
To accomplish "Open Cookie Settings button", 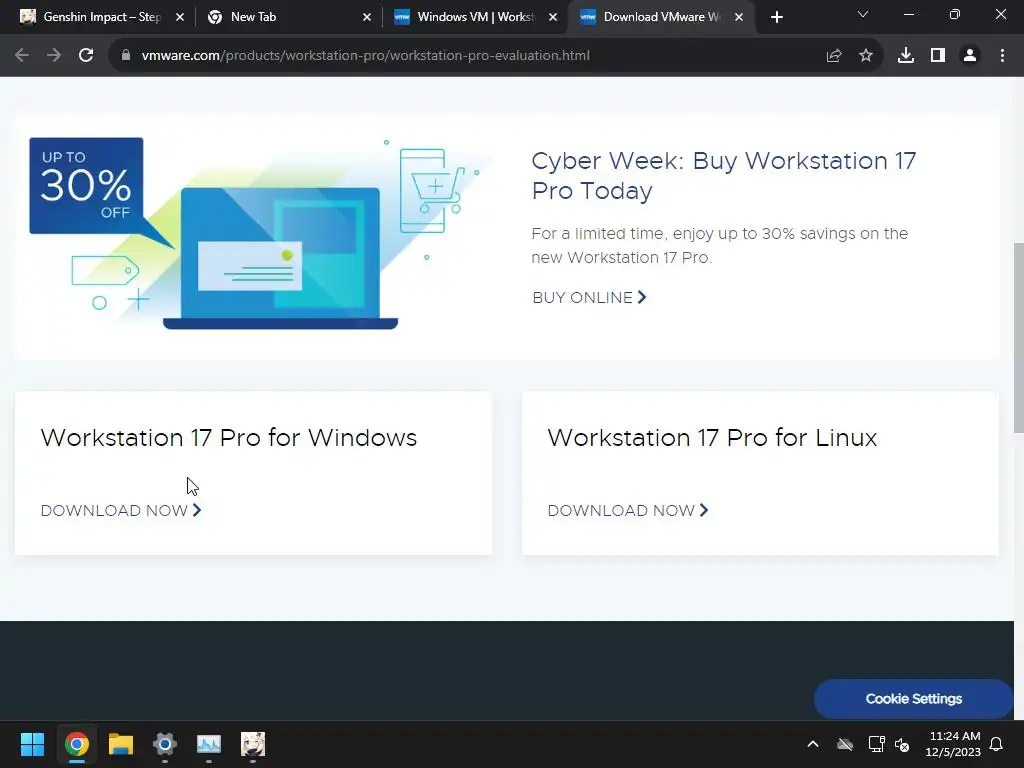I will coord(913,699).
